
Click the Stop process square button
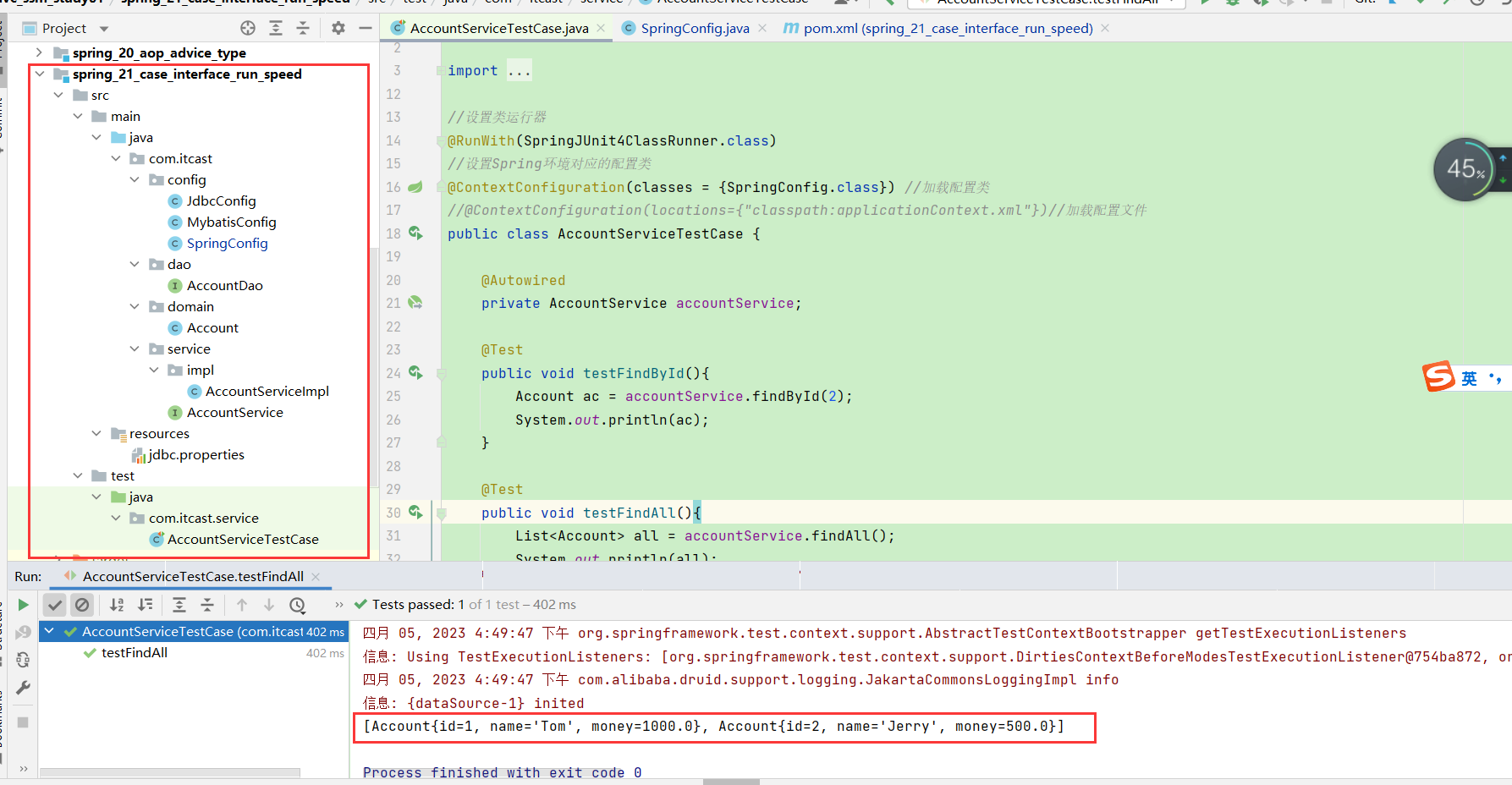(x=23, y=722)
